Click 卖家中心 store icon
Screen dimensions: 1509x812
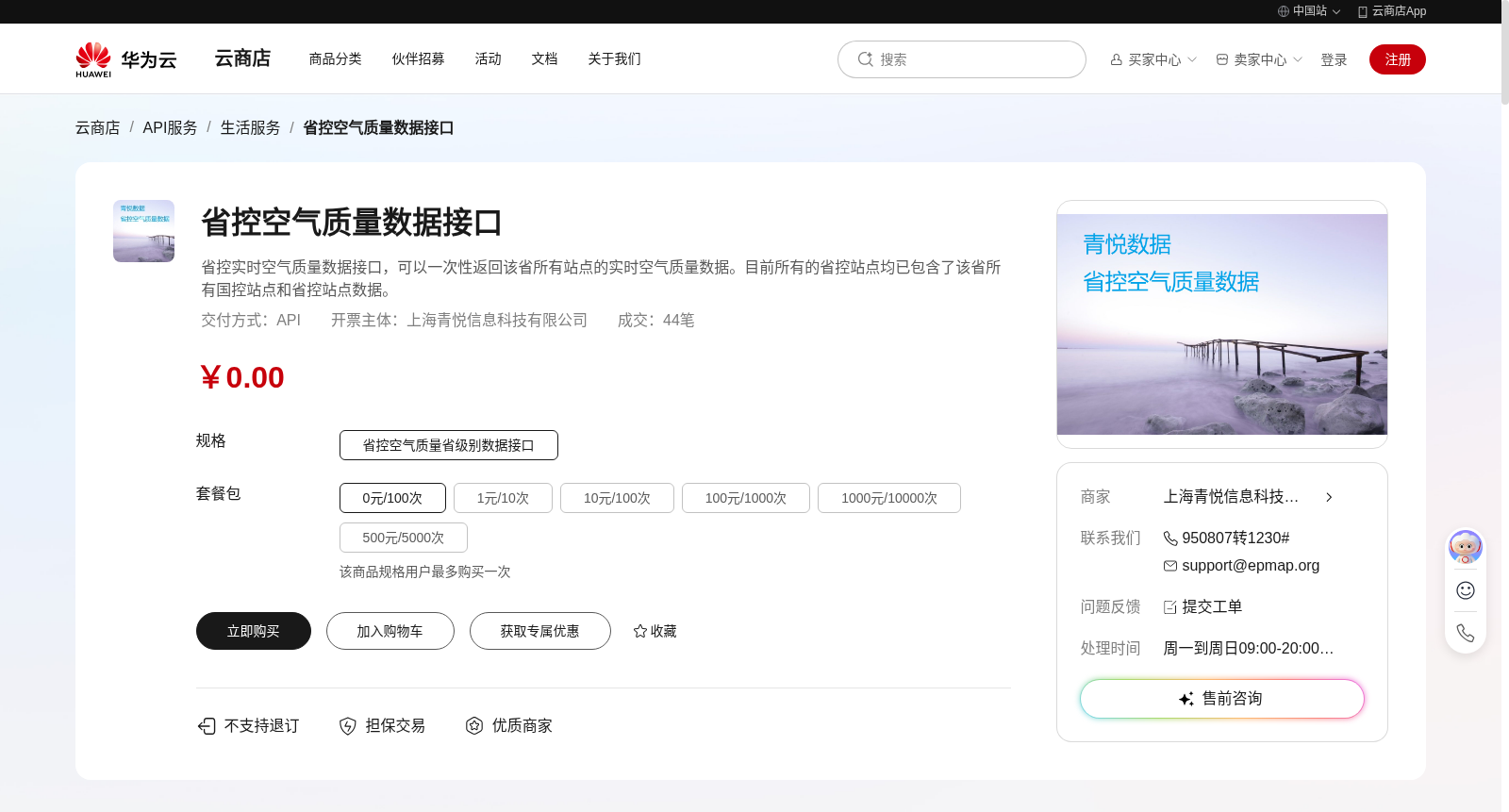pyautogui.click(x=1222, y=59)
